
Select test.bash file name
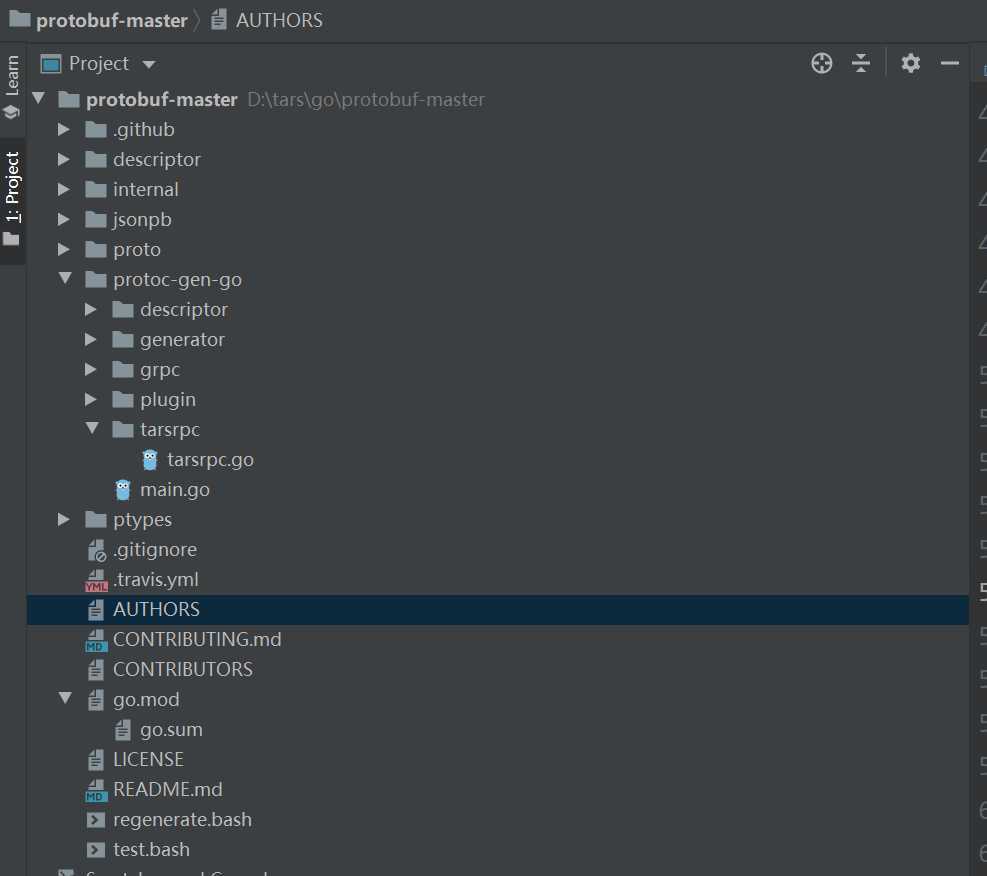tap(151, 850)
